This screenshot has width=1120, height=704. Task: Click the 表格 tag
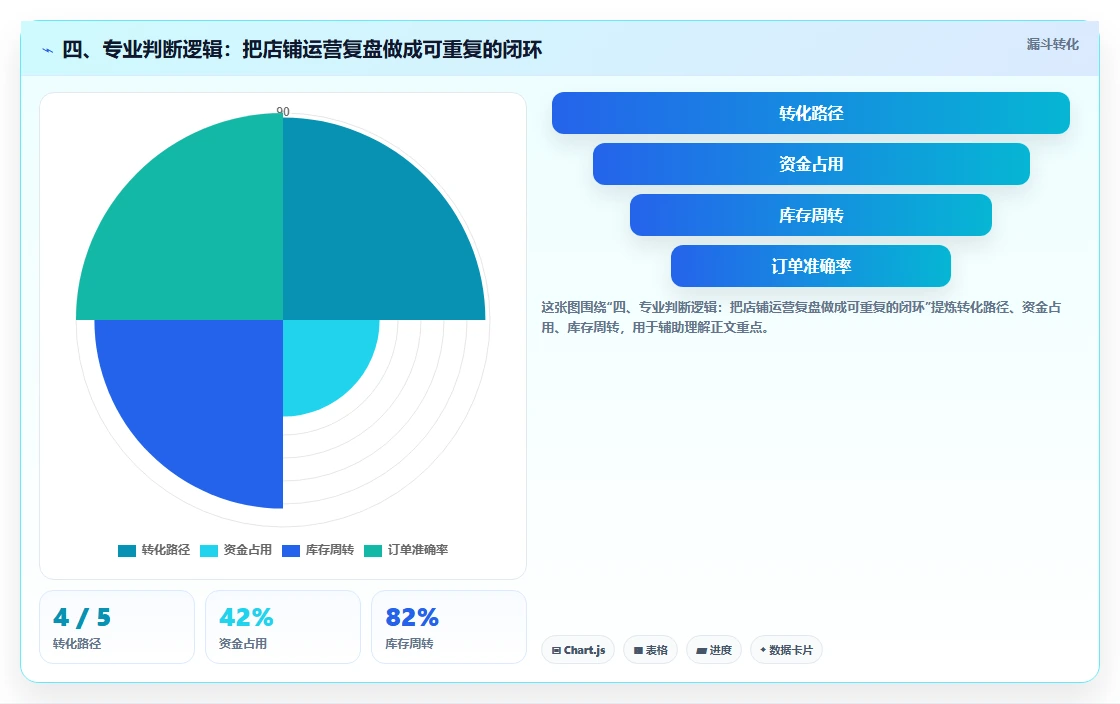point(651,650)
